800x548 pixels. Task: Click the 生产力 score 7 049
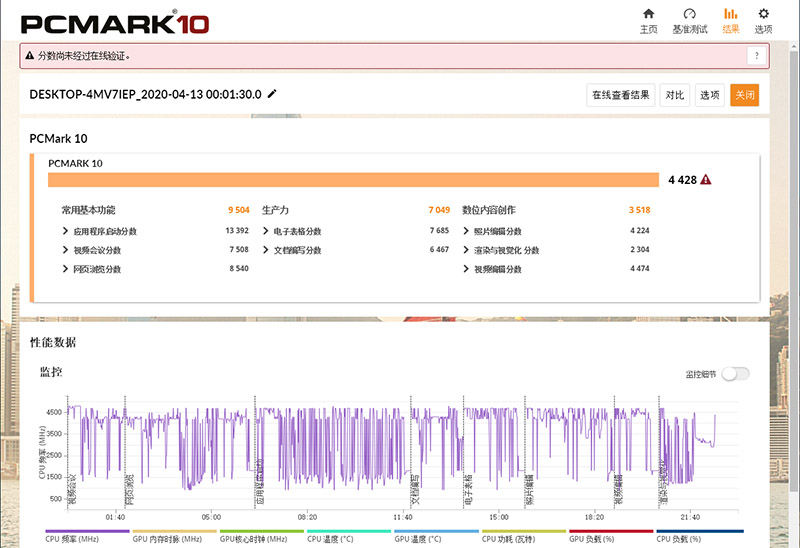pyautogui.click(x=439, y=210)
